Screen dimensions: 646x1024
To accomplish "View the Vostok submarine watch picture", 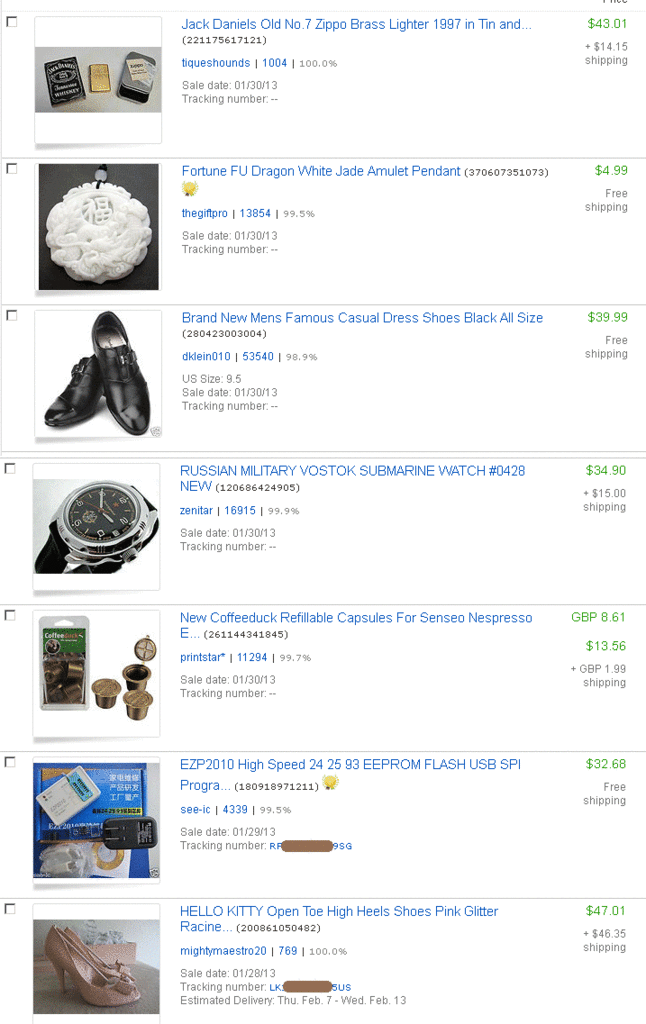I will click(x=97, y=526).
